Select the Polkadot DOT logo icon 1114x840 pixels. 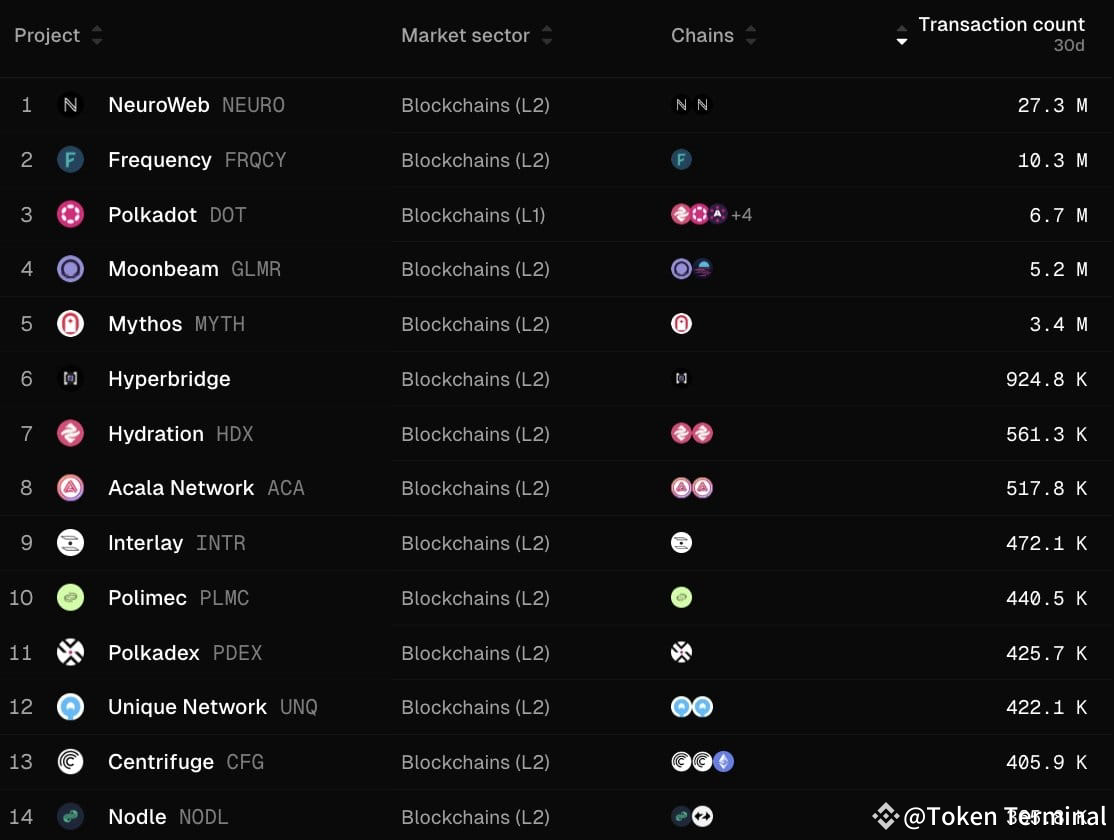[x=70, y=214]
